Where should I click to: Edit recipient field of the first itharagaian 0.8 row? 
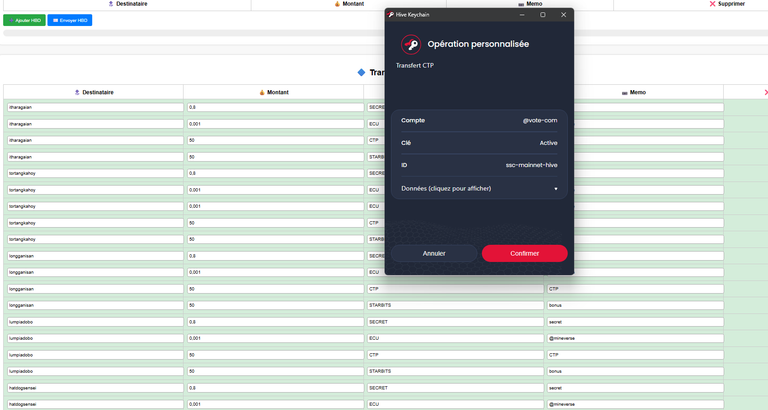[x=95, y=107]
